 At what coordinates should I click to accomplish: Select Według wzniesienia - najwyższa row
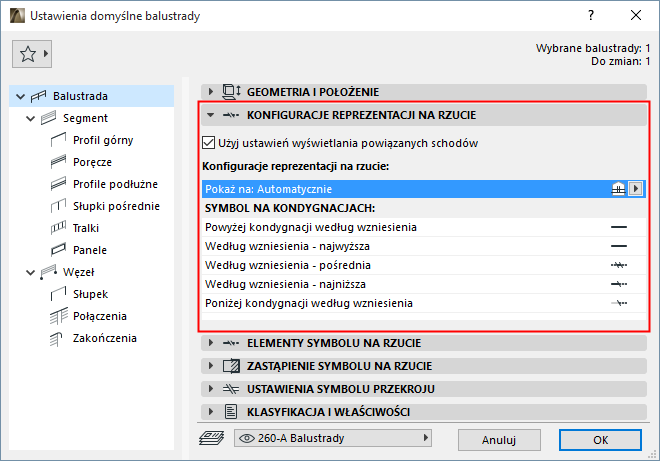(423, 246)
